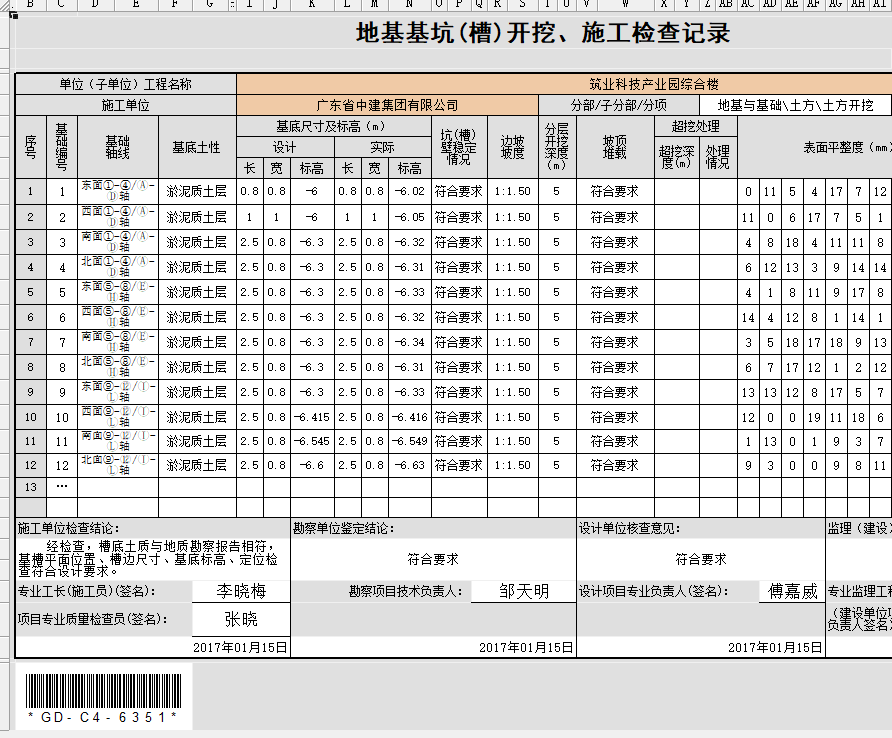The image size is (892, 738).
Task: Click the 表面平整度 header cell
Action: point(815,147)
